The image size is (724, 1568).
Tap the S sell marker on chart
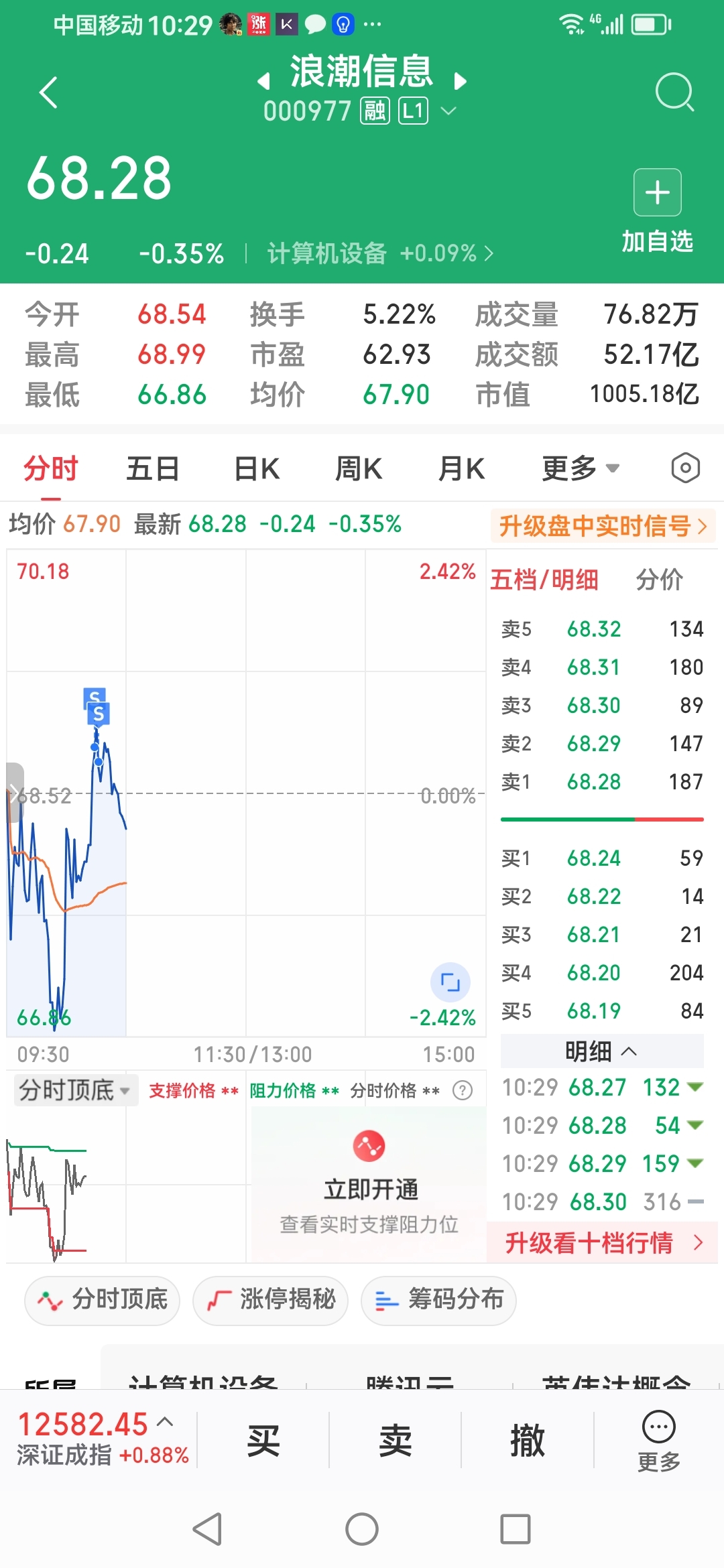click(x=99, y=714)
